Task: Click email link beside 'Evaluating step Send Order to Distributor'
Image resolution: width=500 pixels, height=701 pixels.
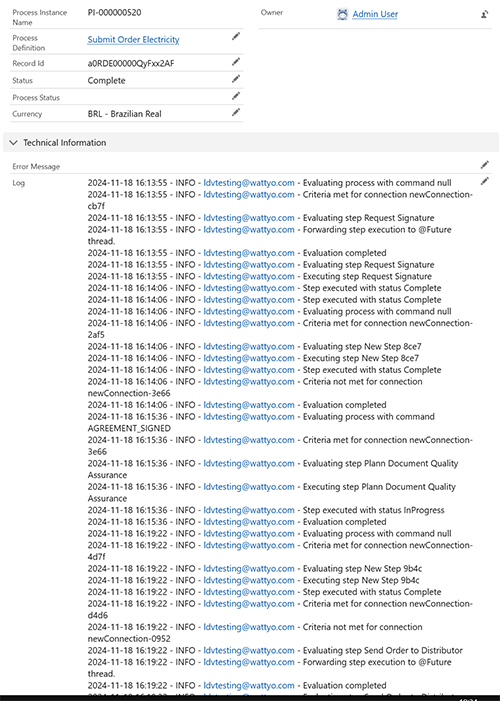Action: click(249, 650)
